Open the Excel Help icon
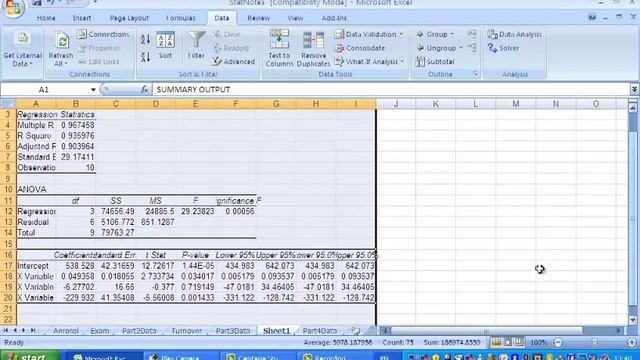 click(592, 18)
